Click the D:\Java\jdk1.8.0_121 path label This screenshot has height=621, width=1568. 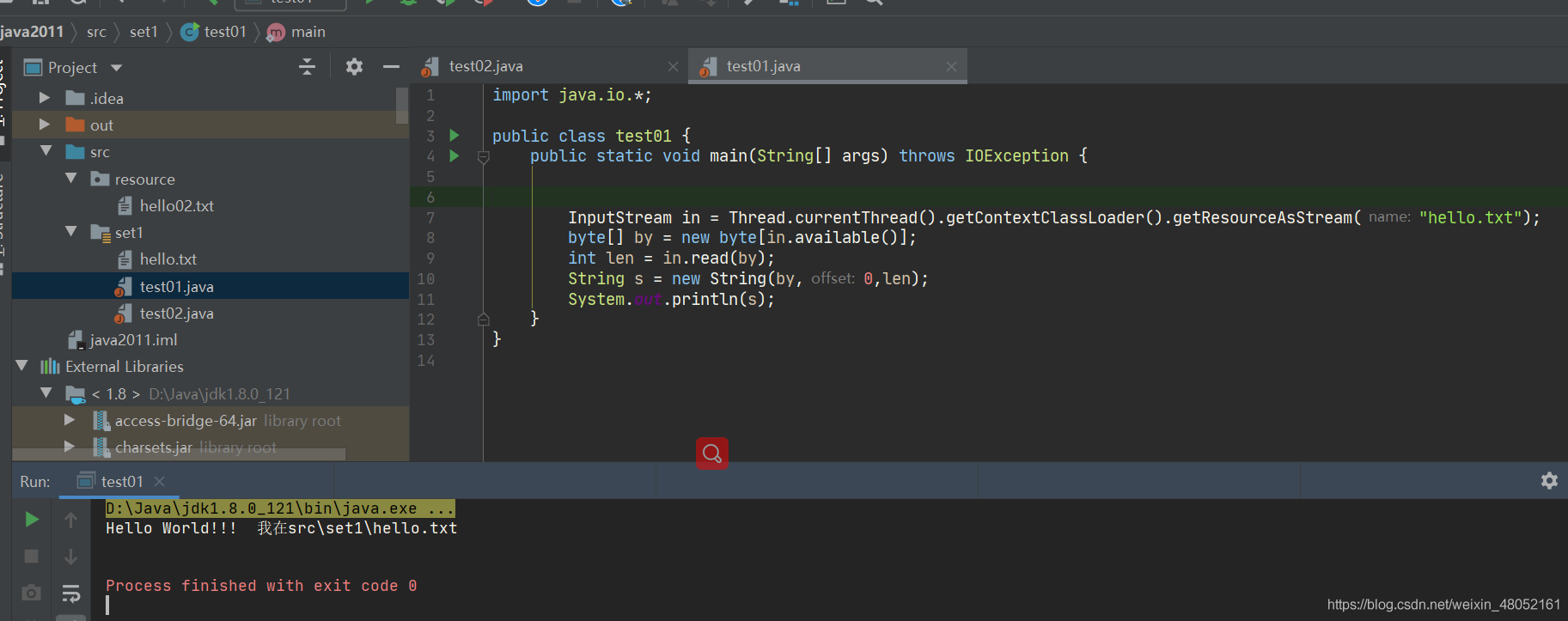coord(219,394)
